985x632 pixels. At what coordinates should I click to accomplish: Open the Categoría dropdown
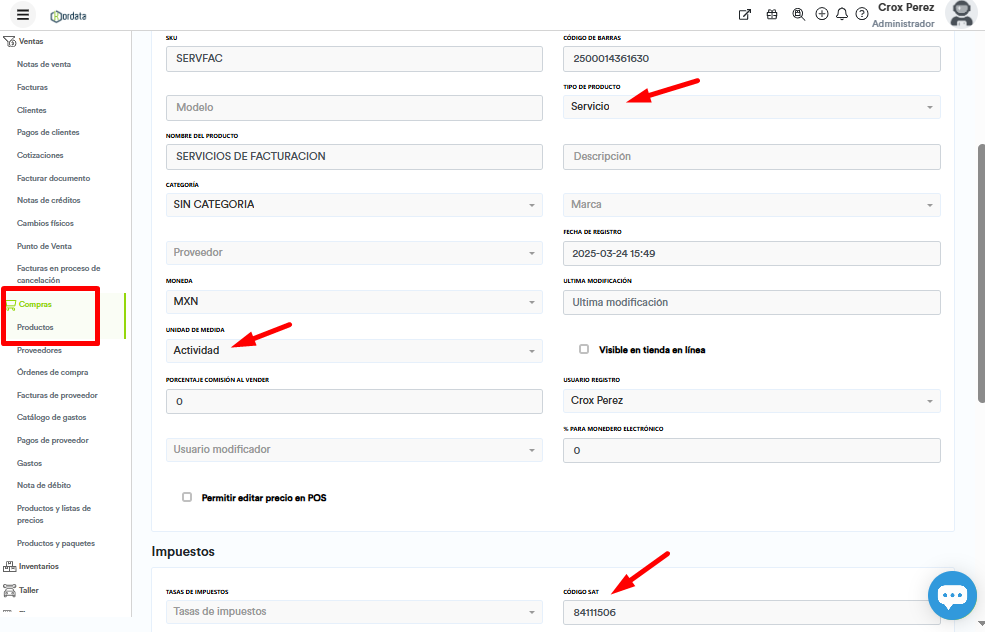click(x=354, y=205)
